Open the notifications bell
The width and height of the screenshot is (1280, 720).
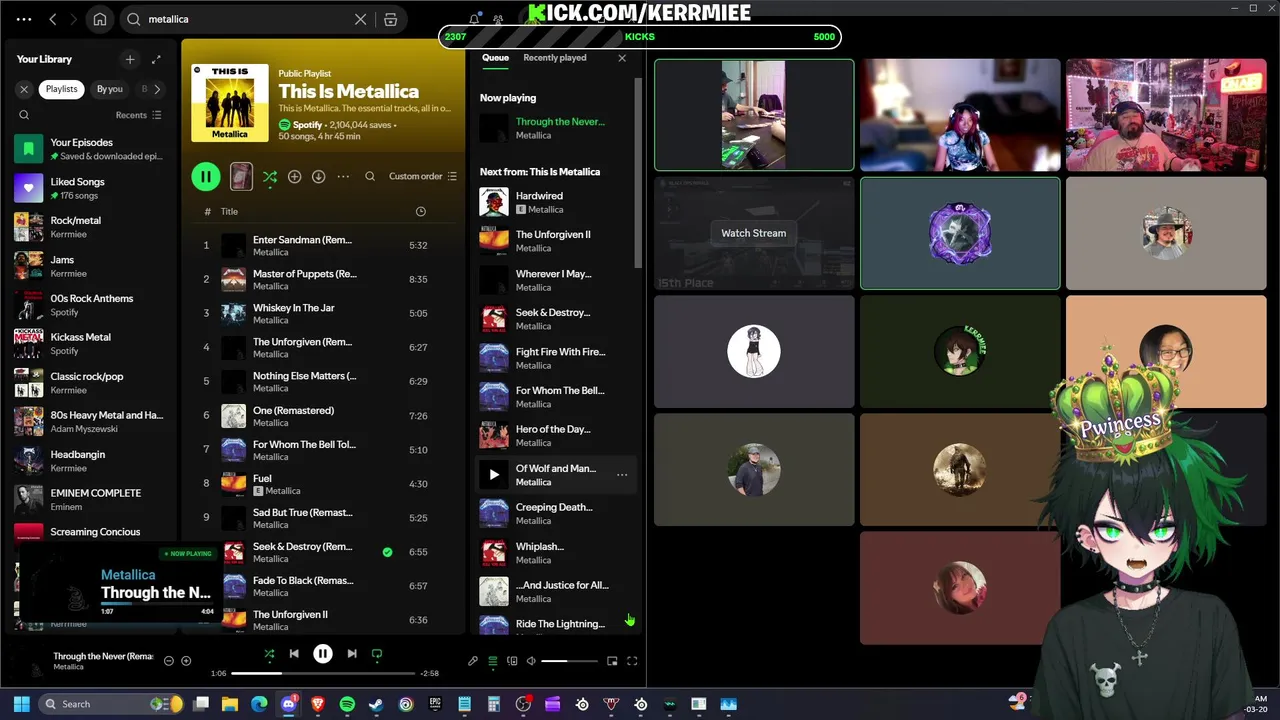click(475, 19)
